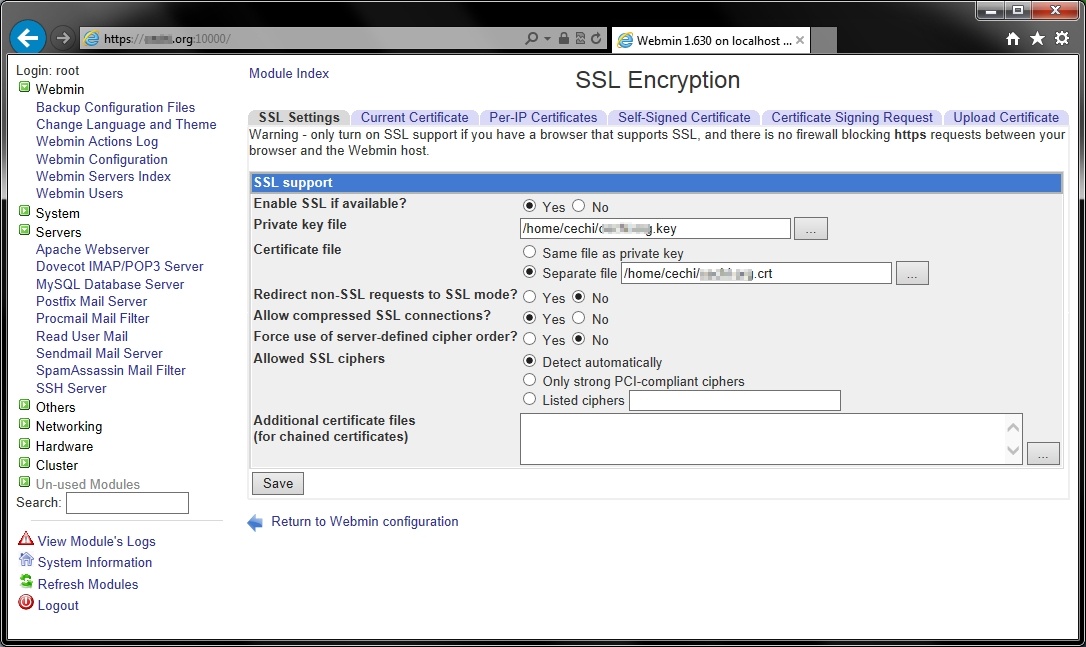Open the browser tools gear icon
Image resolution: width=1086 pixels, height=647 pixels.
(1062, 38)
